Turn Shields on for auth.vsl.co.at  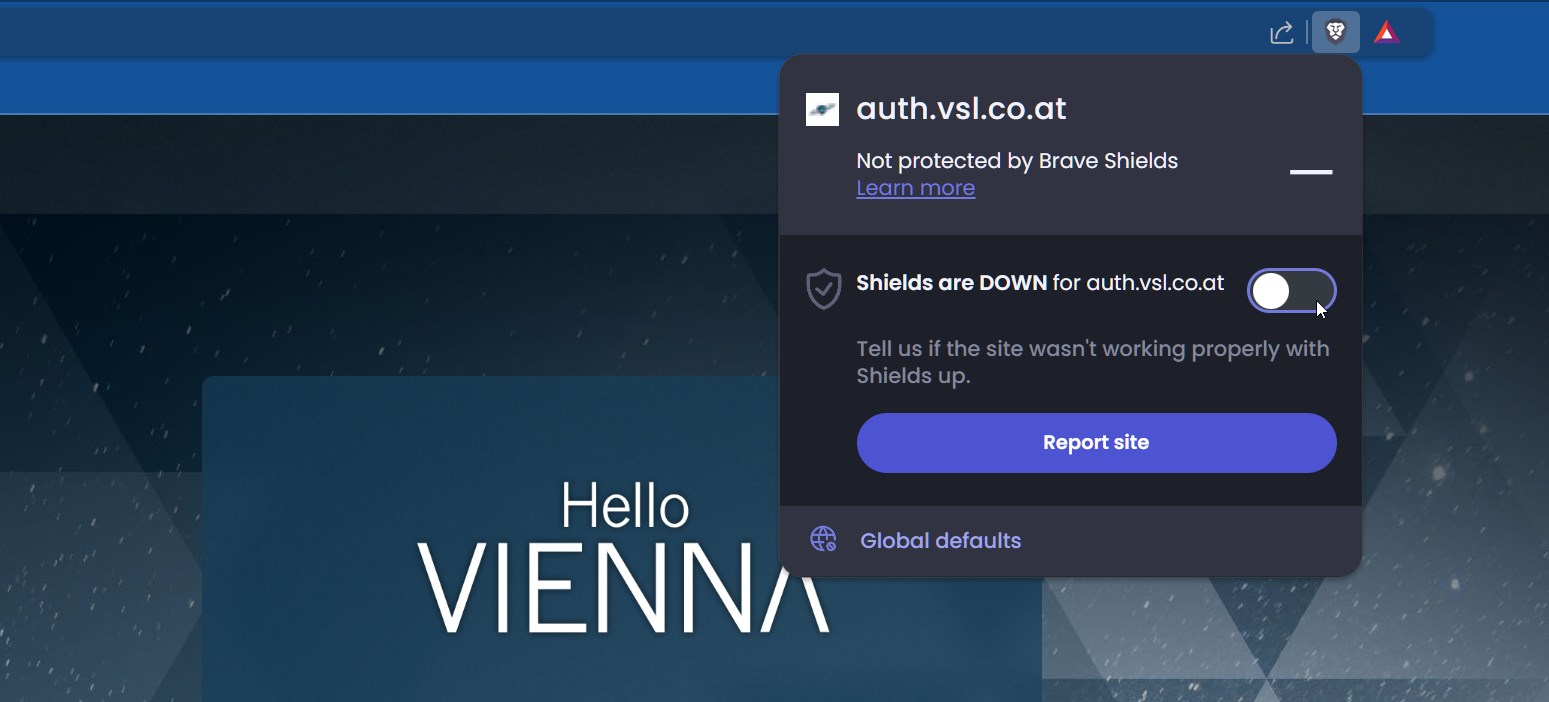(x=1291, y=291)
